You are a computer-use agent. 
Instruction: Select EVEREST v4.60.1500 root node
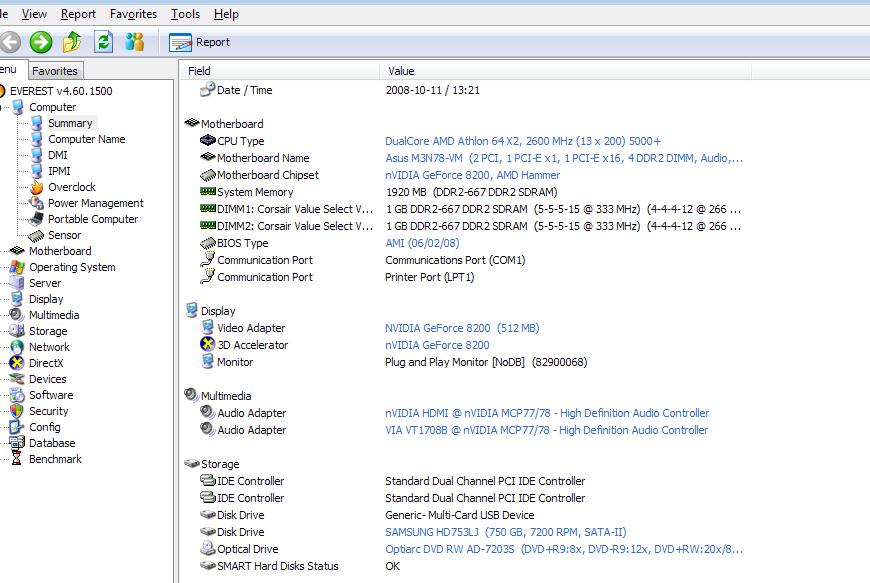[x=61, y=91]
